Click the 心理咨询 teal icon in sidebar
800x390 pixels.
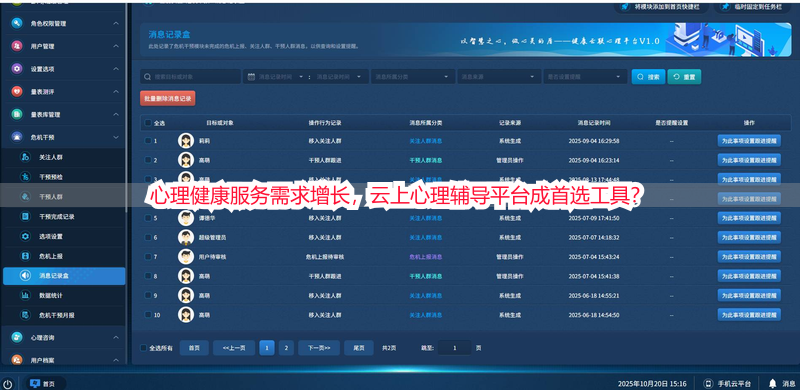[x=17, y=337]
